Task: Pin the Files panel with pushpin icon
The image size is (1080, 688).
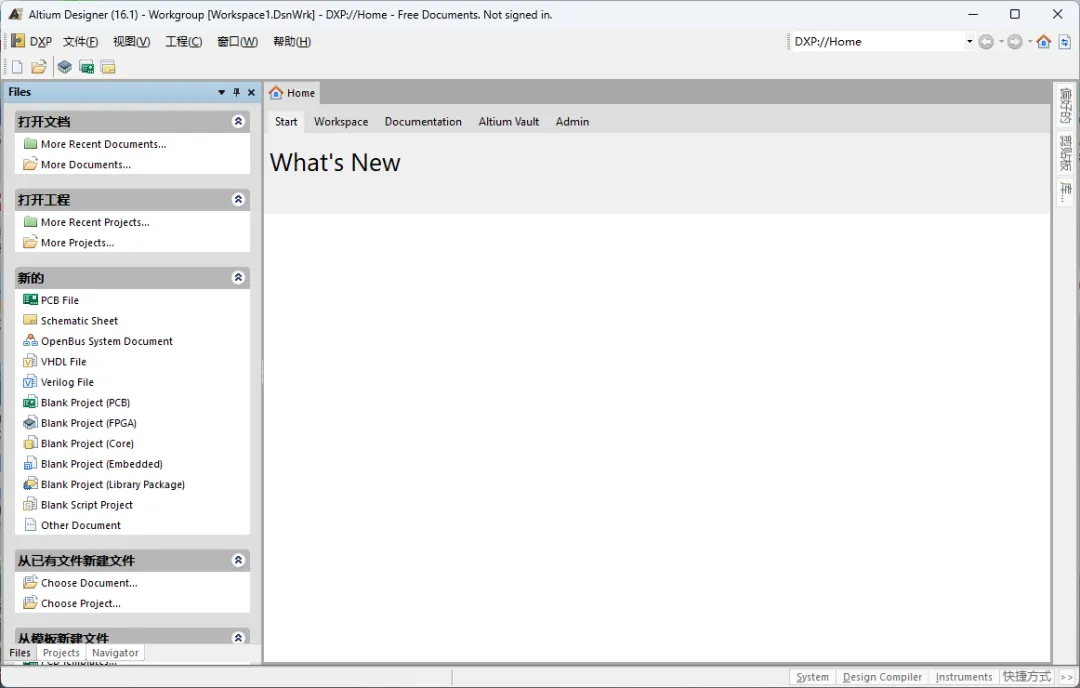Action: 236,92
